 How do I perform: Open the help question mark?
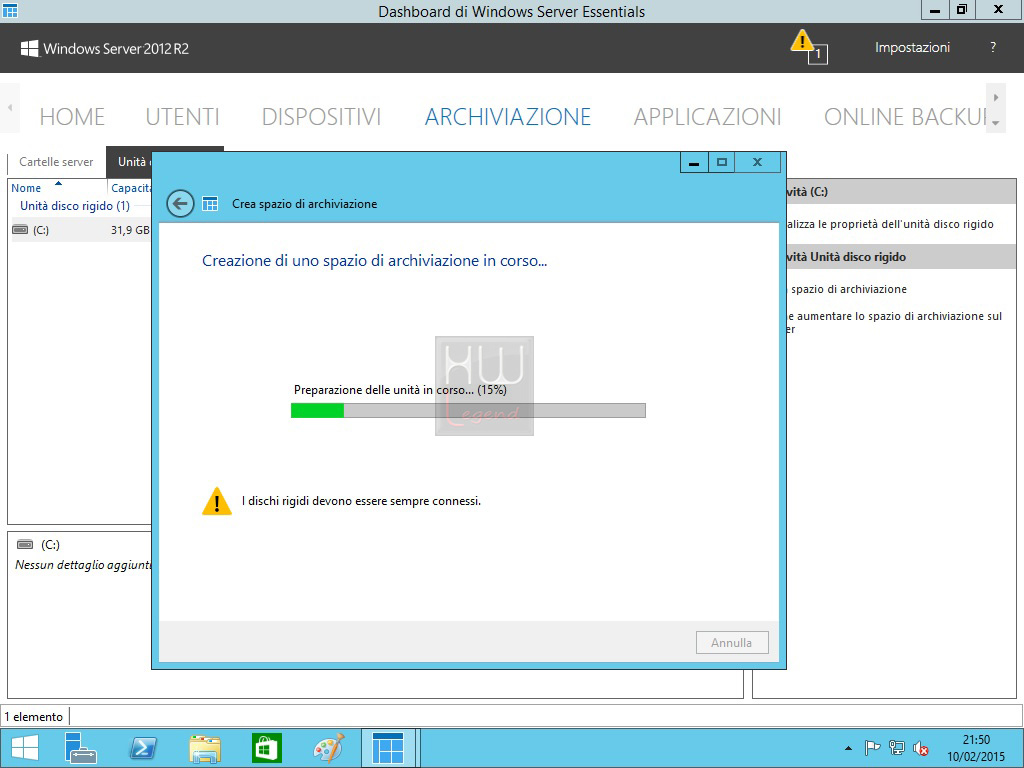click(993, 47)
